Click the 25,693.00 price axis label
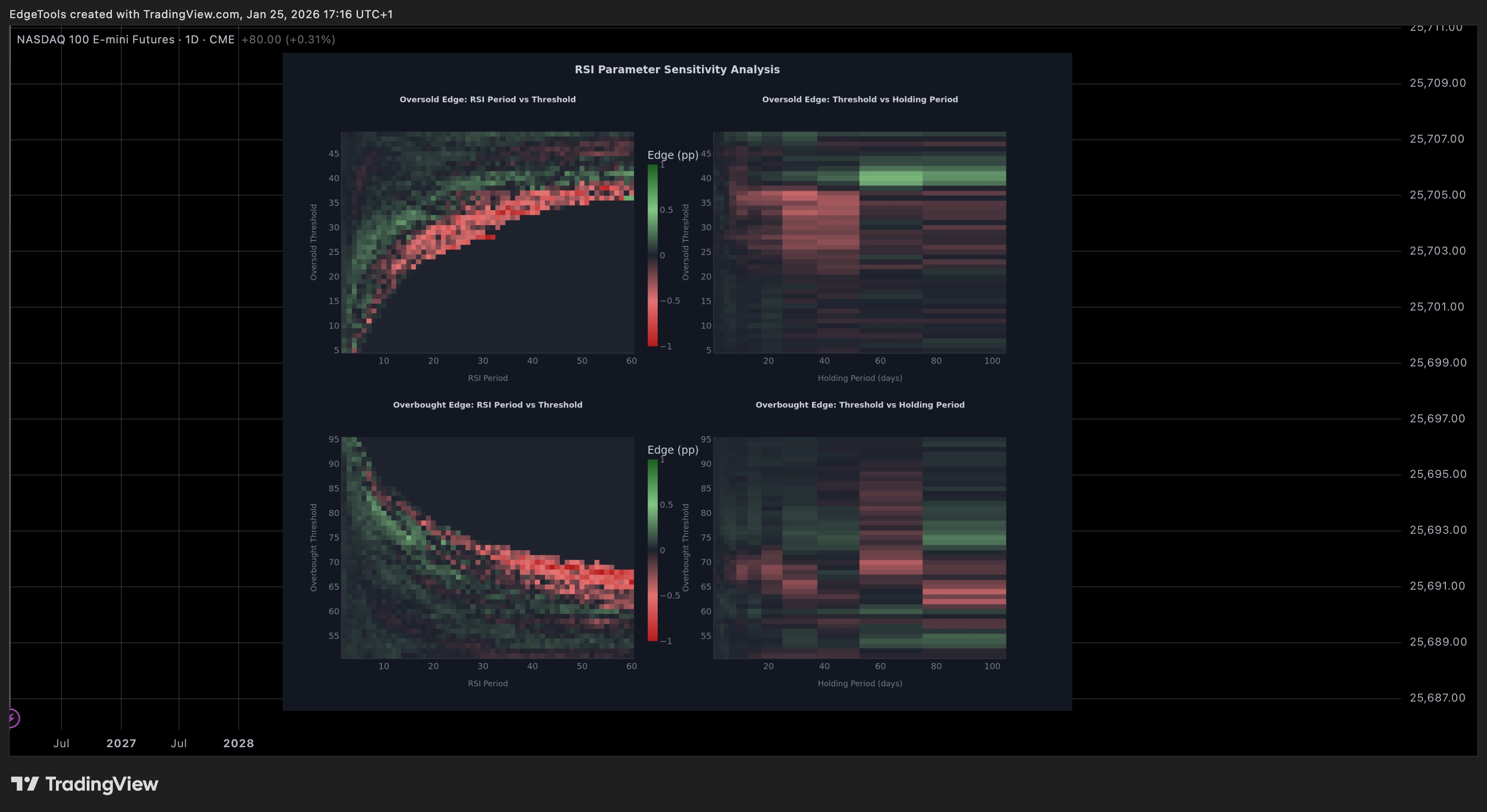The height and width of the screenshot is (812, 1487). (1438, 530)
